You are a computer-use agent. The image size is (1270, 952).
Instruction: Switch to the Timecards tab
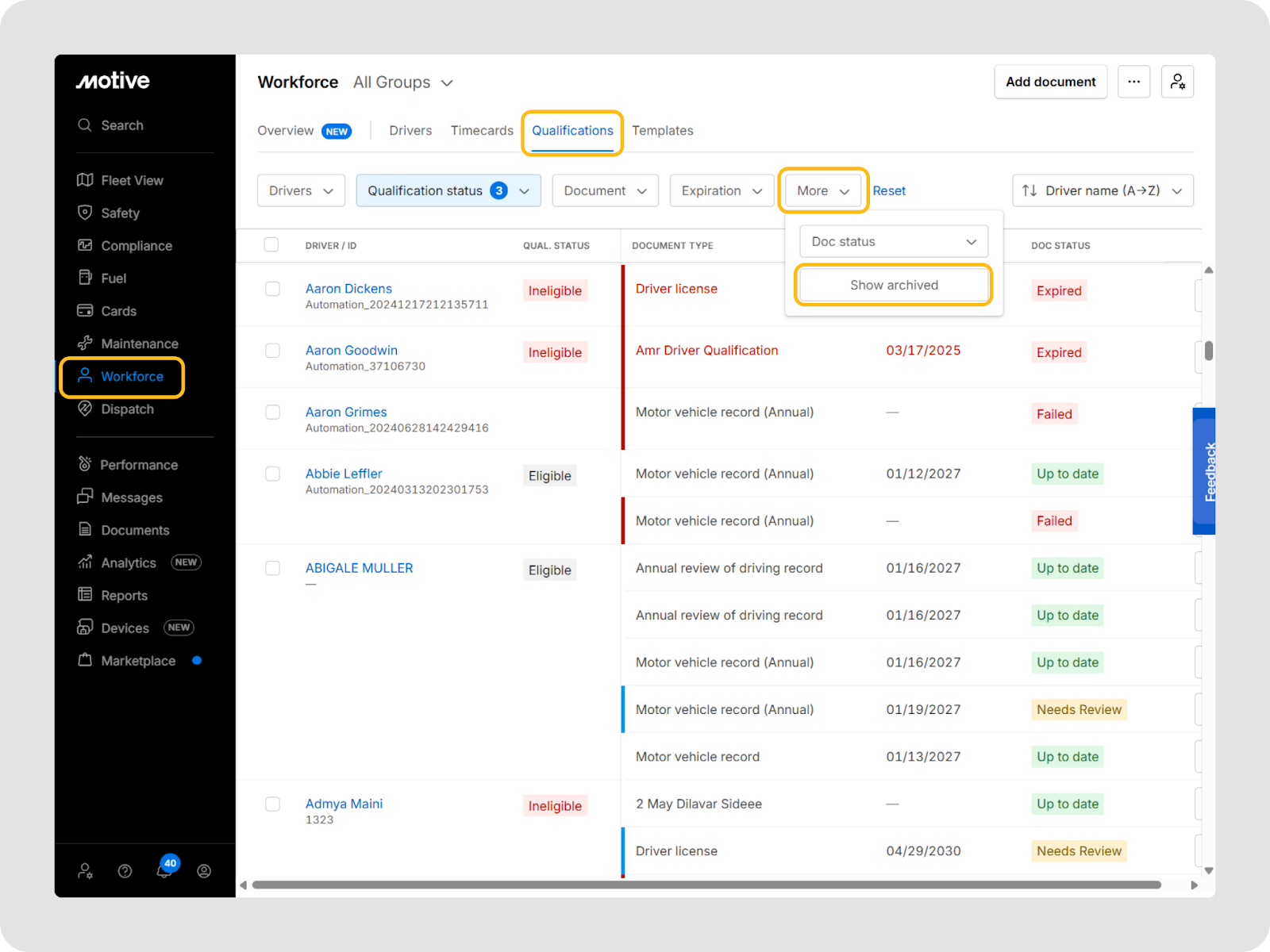click(482, 130)
